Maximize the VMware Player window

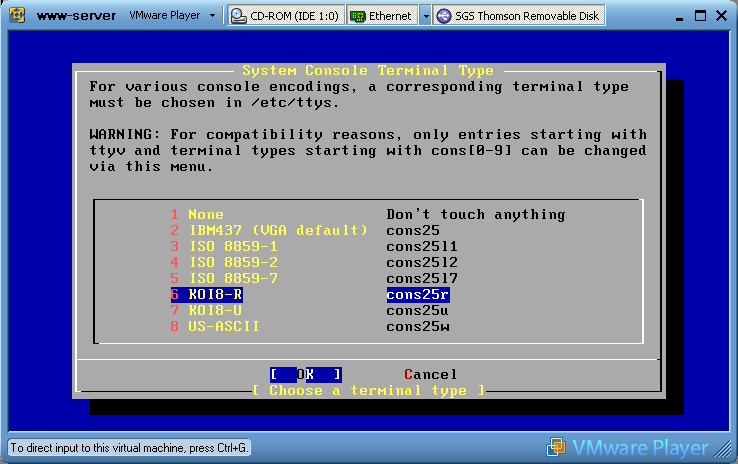point(700,16)
